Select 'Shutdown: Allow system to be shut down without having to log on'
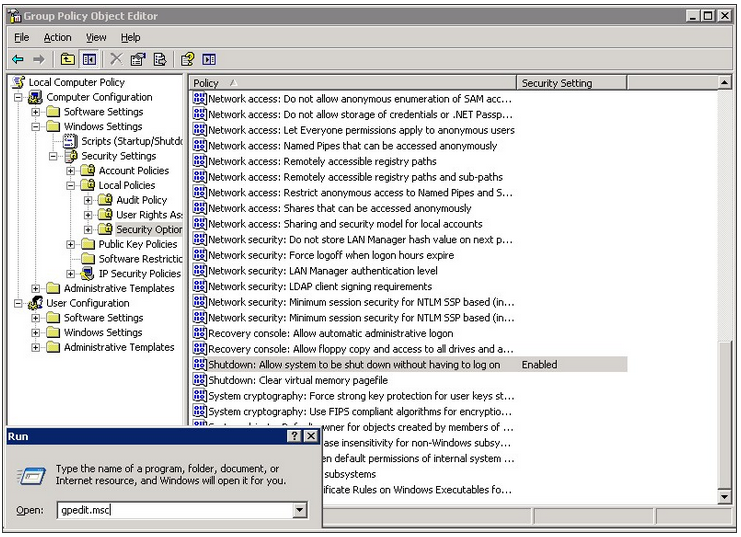741x537 pixels. click(x=354, y=364)
